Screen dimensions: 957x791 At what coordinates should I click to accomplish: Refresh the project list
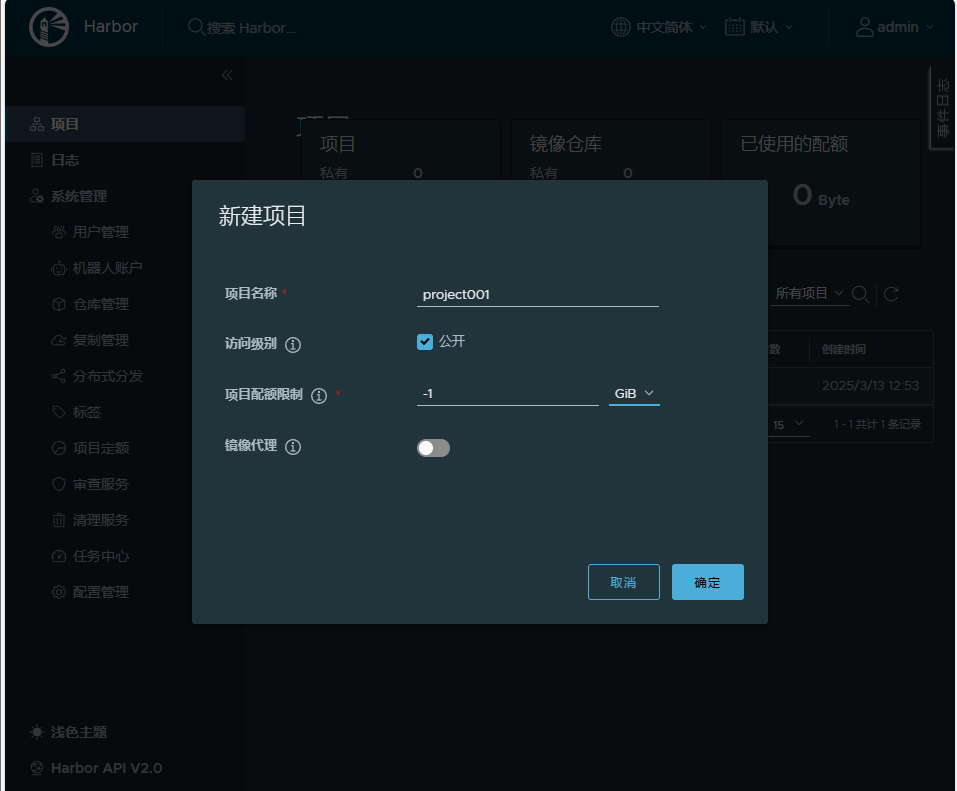tap(891, 294)
